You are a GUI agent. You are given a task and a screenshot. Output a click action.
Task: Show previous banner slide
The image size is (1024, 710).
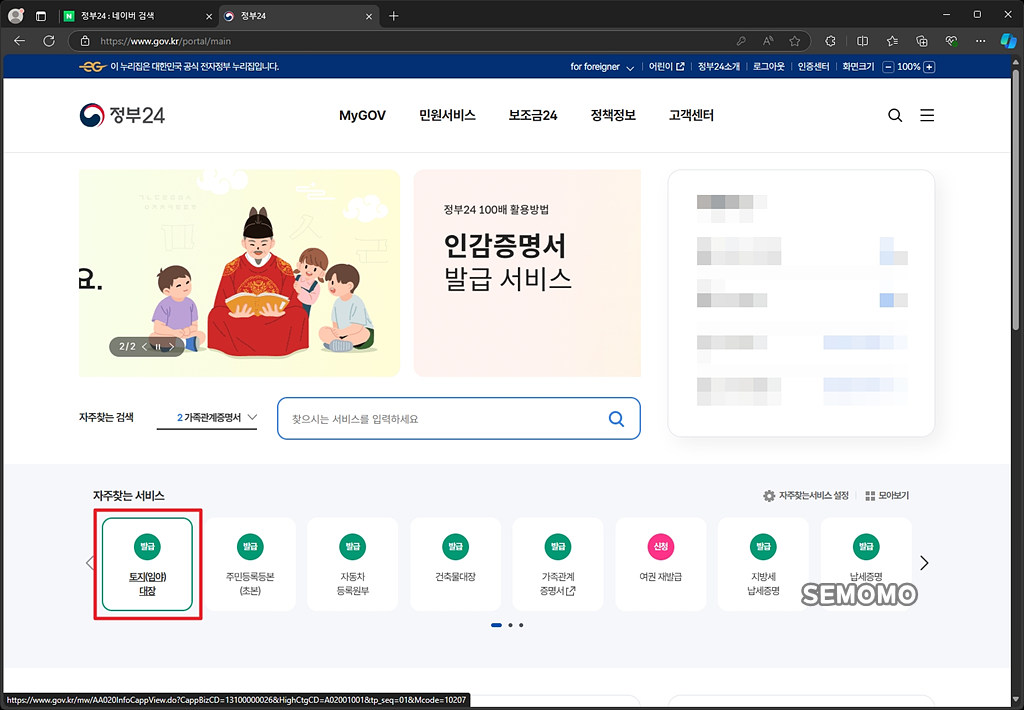(144, 347)
